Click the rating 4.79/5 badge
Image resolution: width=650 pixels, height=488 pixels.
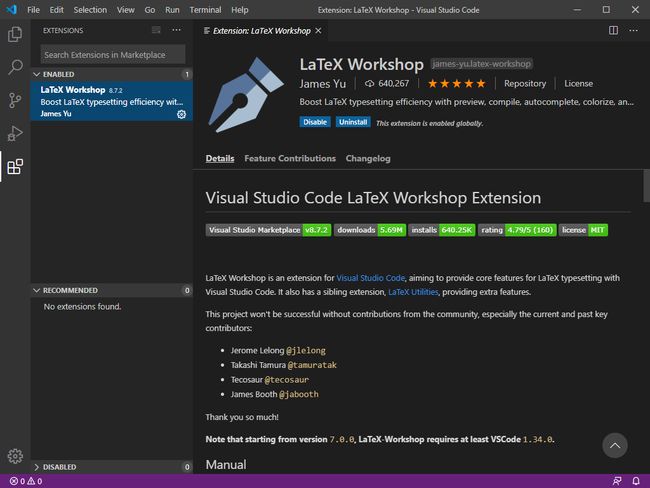(517, 230)
